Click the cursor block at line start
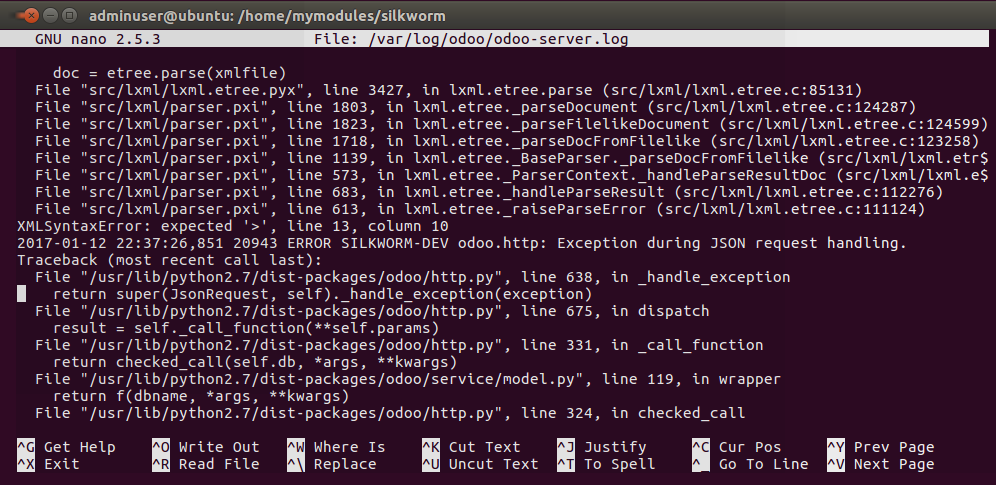This screenshot has height=485, width=996. tap(22, 294)
